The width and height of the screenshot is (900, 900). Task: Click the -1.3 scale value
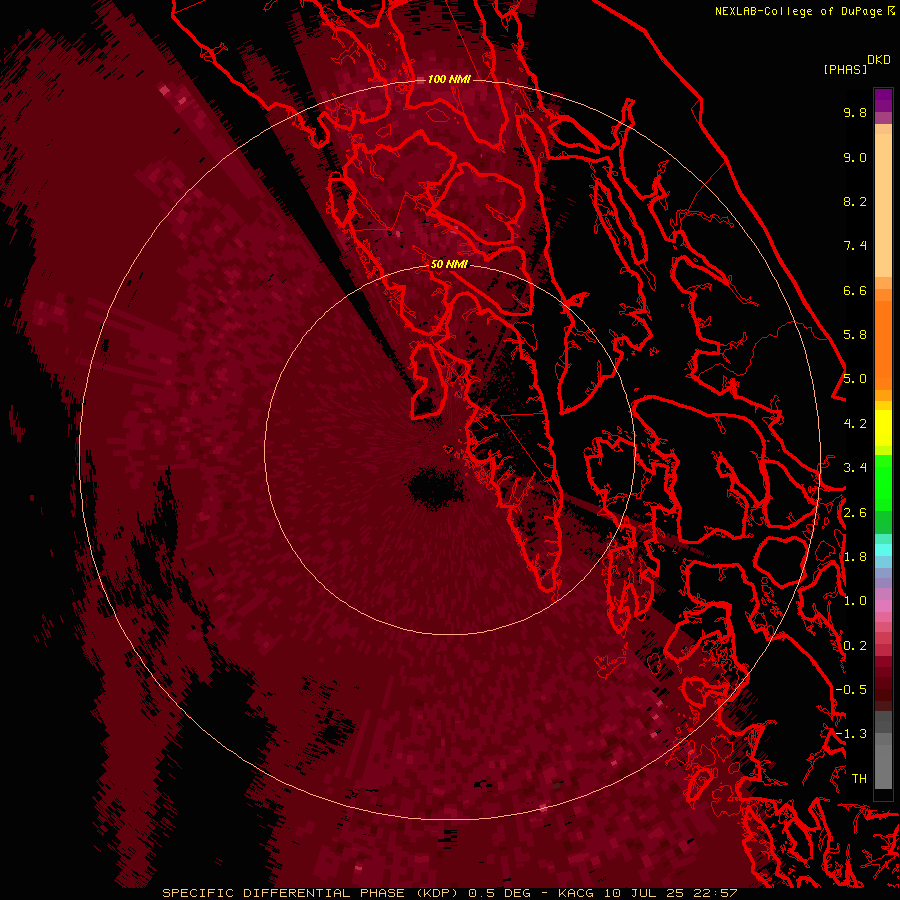[x=851, y=734]
